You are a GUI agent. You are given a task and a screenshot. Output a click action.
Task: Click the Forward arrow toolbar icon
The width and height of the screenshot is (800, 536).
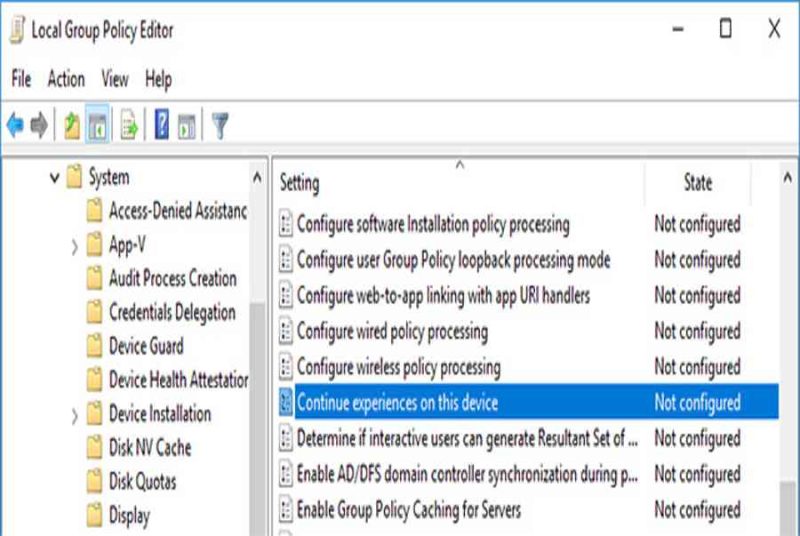[x=39, y=124]
